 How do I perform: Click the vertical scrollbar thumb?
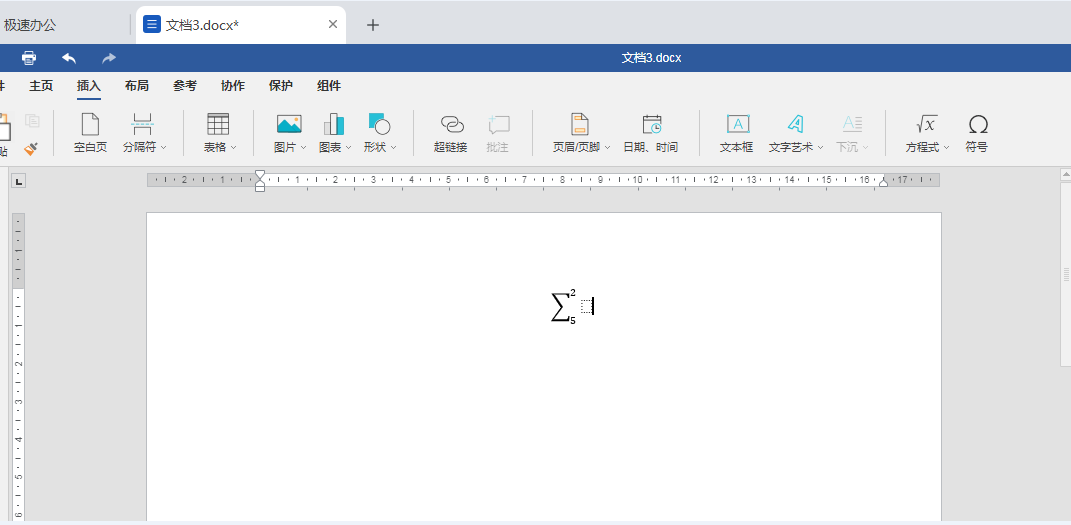tap(1066, 274)
